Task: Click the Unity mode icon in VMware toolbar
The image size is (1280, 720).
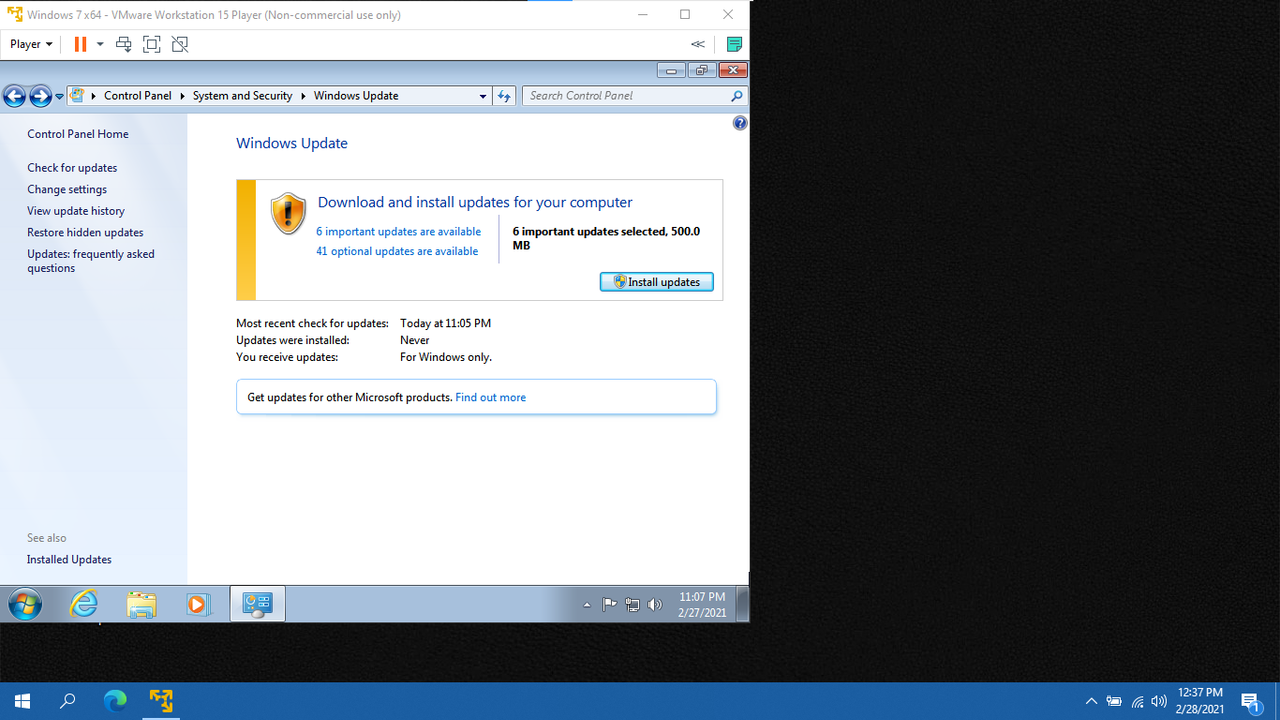Action: point(180,44)
